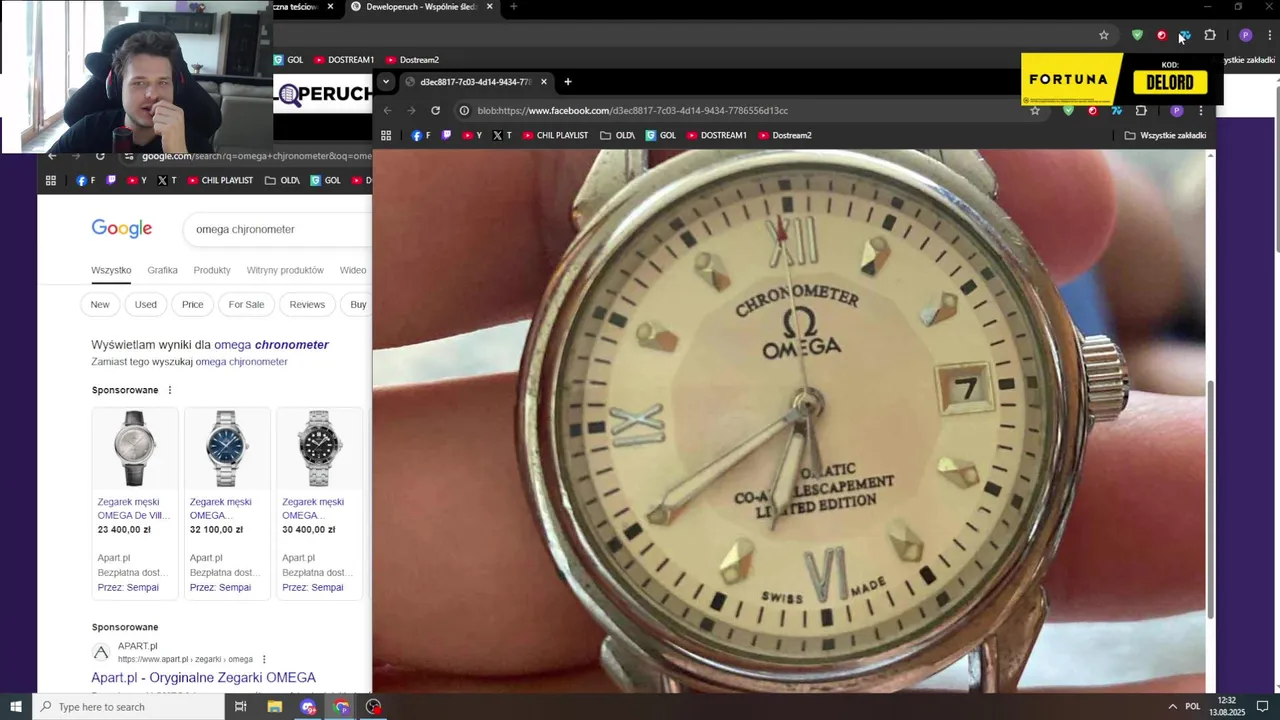Image resolution: width=1280 pixels, height=720 pixels.
Task: Click the Type here to search taskbar box
Action: pyautogui.click(x=129, y=707)
